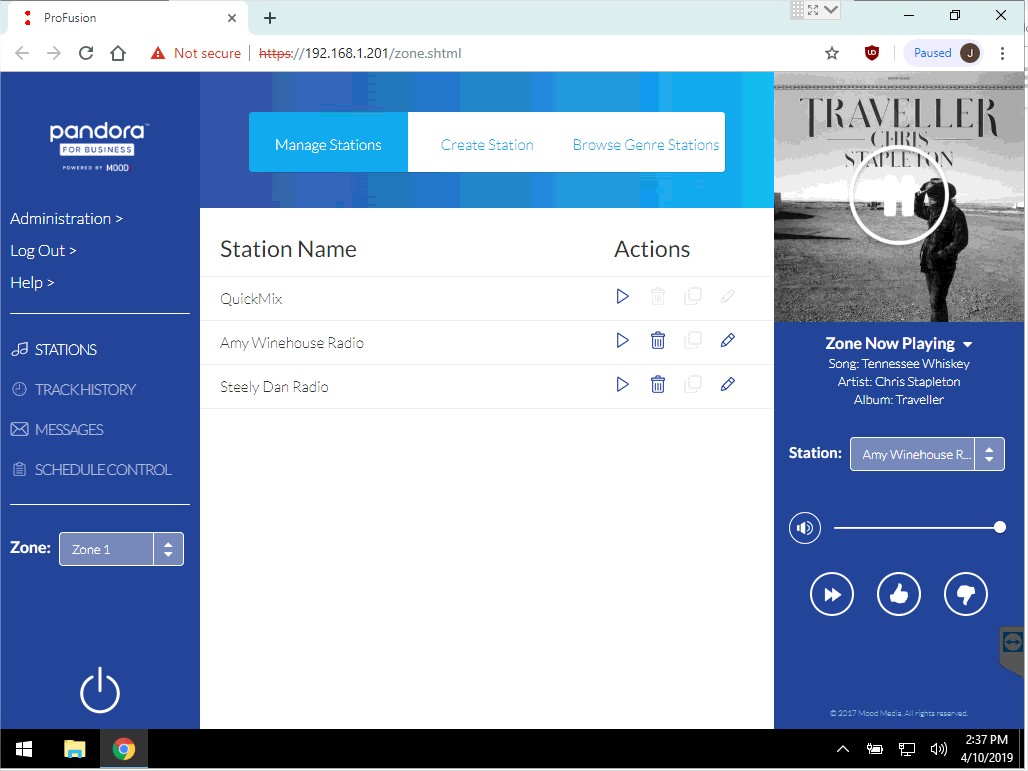Bookmark this page with the star icon
Image resolution: width=1028 pixels, height=771 pixels.
click(x=832, y=53)
